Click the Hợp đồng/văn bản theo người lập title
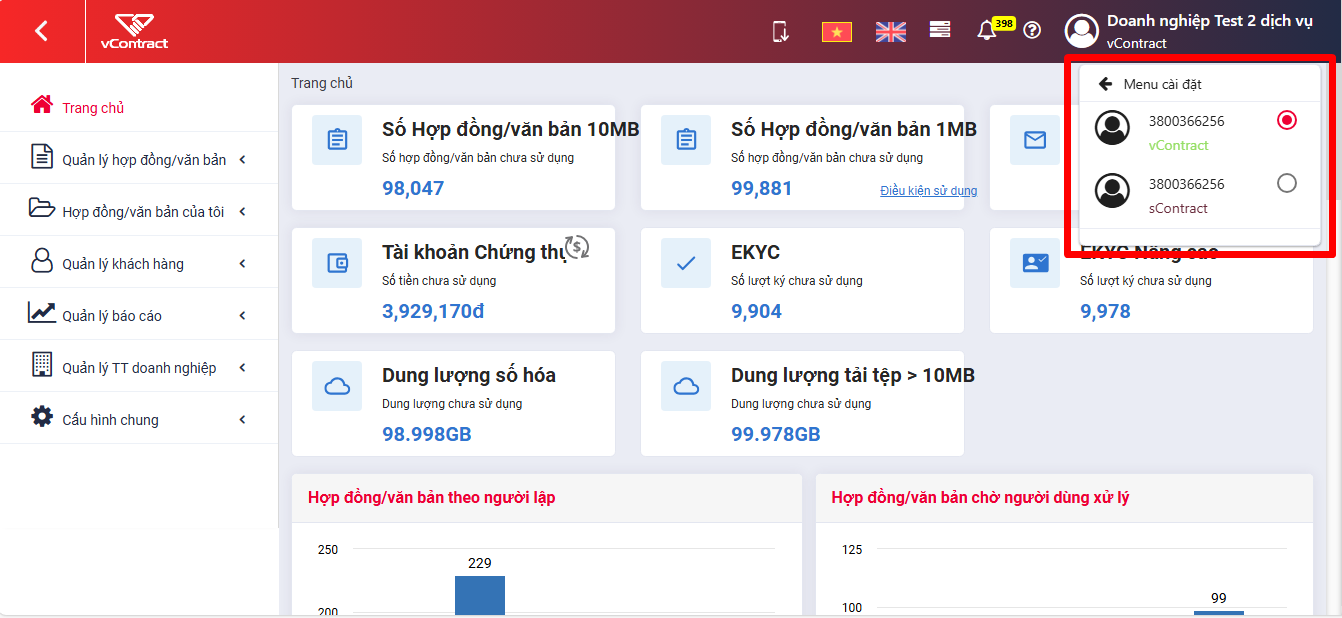This screenshot has height=618, width=1342. click(432, 497)
